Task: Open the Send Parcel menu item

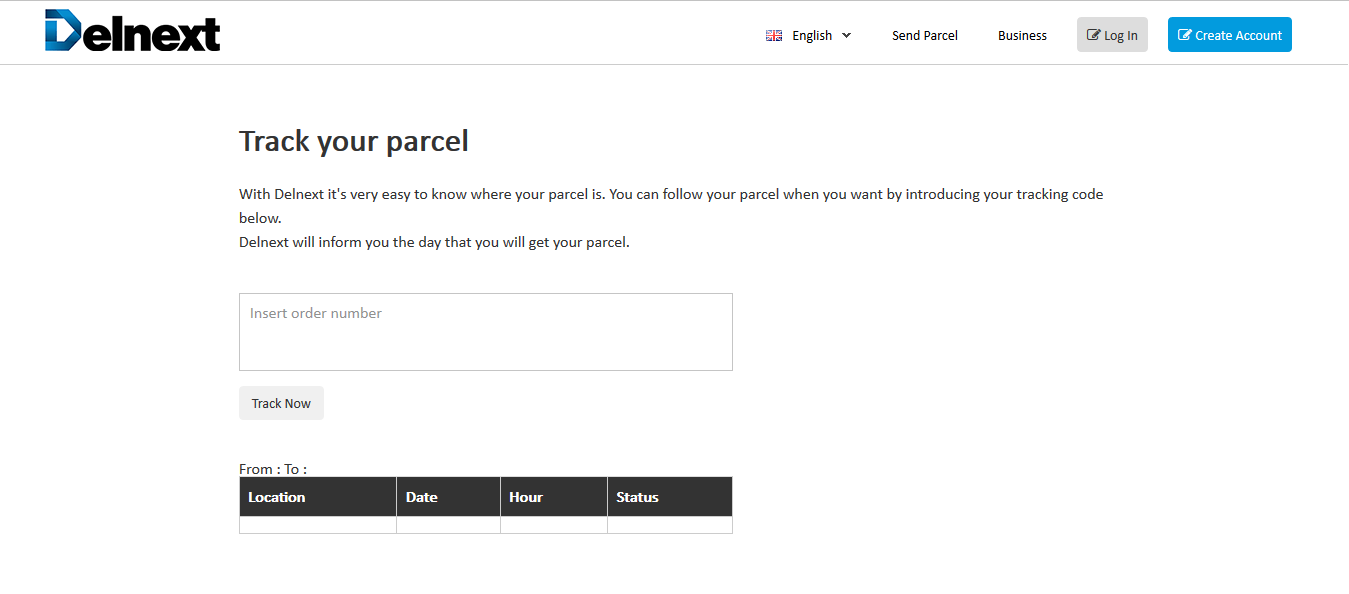Action: [x=925, y=35]
